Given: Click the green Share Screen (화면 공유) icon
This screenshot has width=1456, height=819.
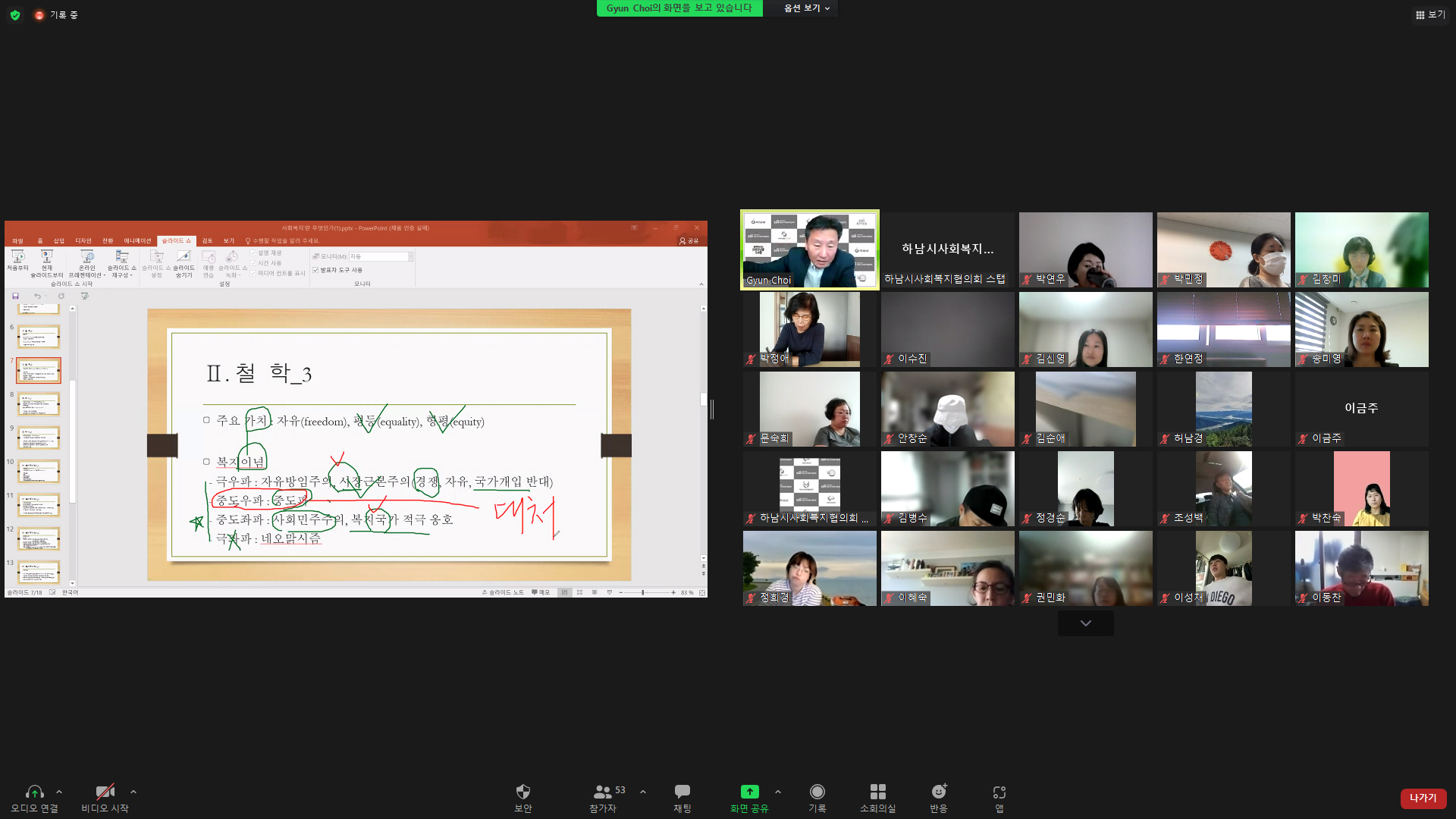Looking at the screenshot, I should [x=749, y=792].
